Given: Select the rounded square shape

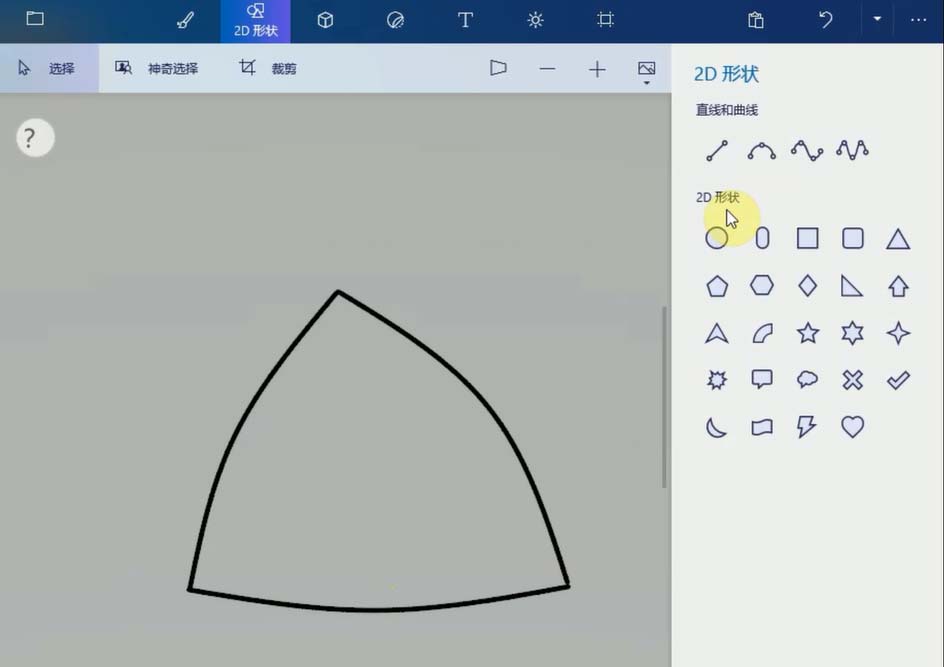Looking at the screenshot, I should click(852, 238).
